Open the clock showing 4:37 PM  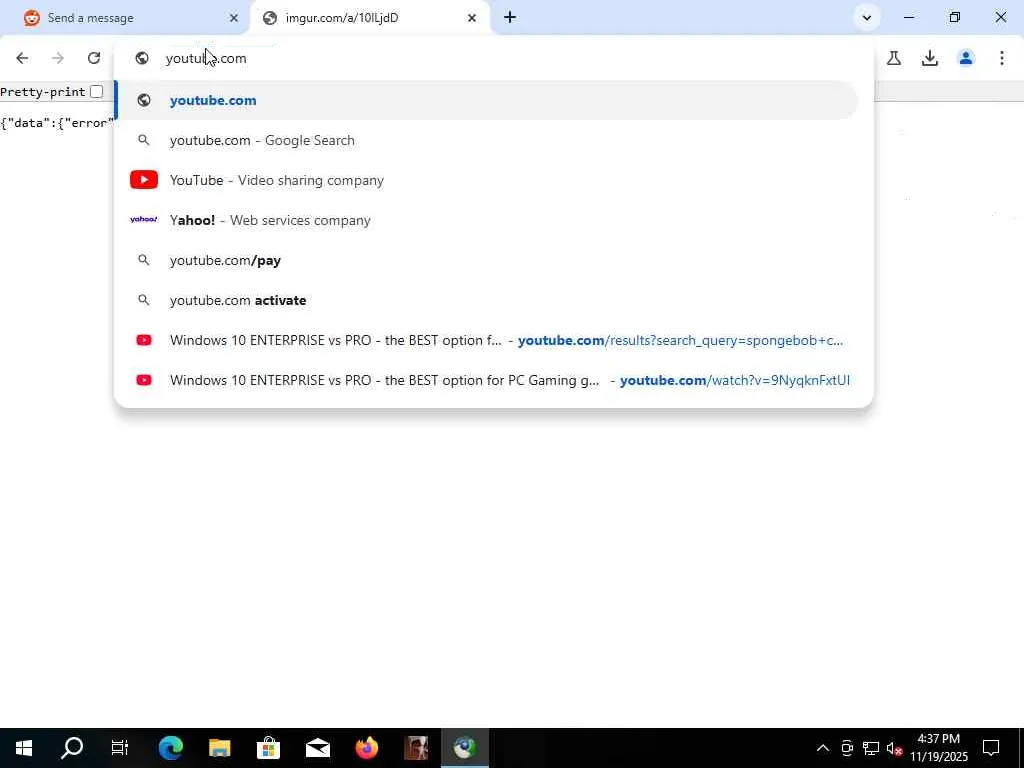point(938,748)
